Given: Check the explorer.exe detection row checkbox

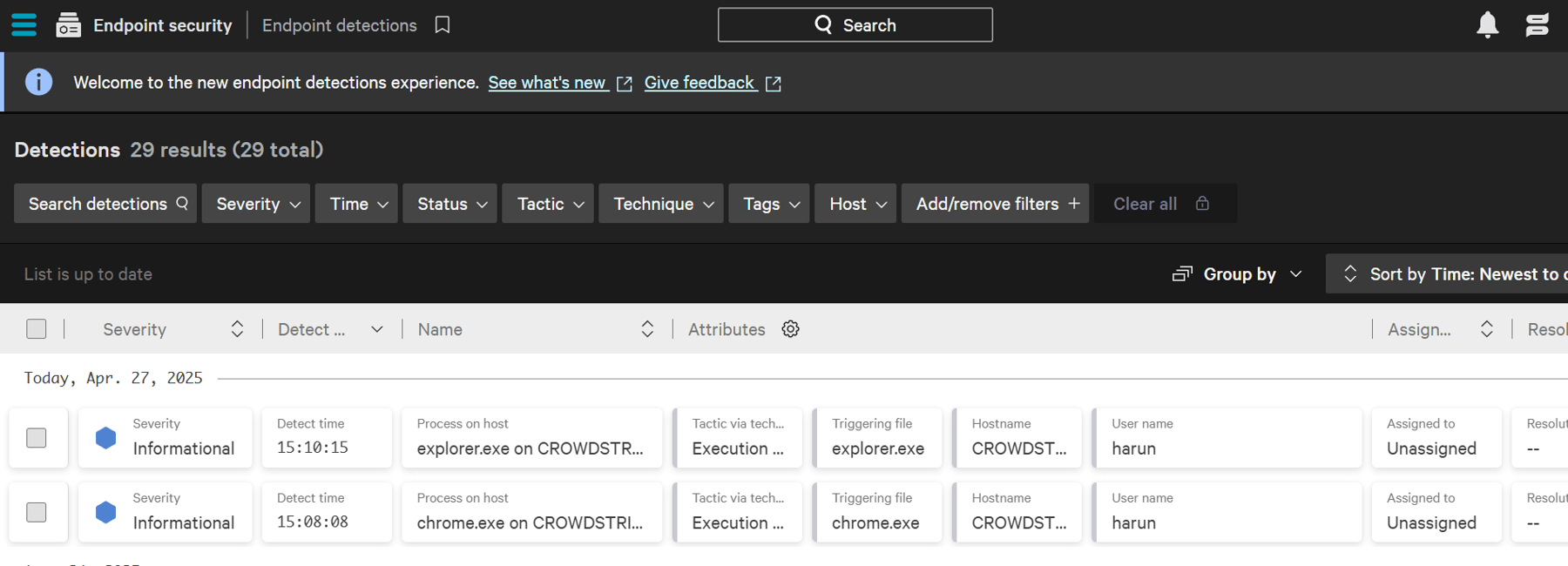Looking at the screenshot, I should tap(37, 438).
